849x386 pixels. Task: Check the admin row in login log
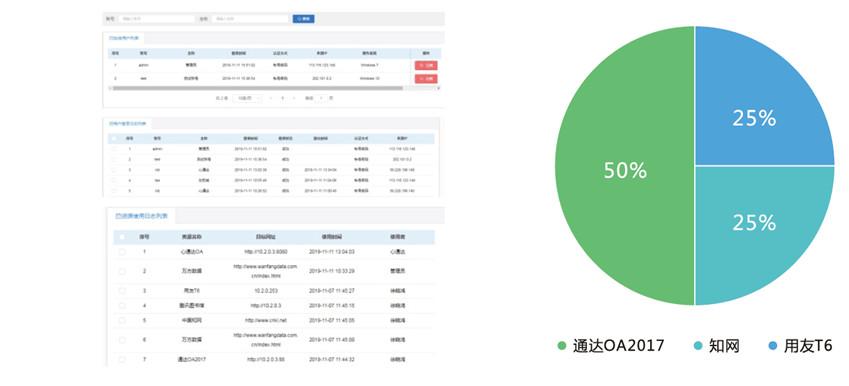coord(114,148)
